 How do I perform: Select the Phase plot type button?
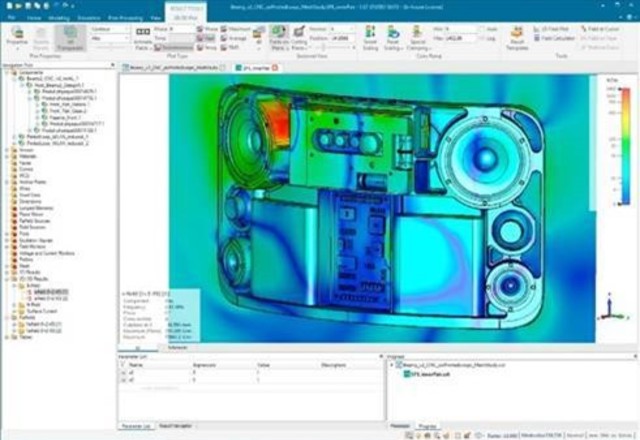[x=207, y=29]
